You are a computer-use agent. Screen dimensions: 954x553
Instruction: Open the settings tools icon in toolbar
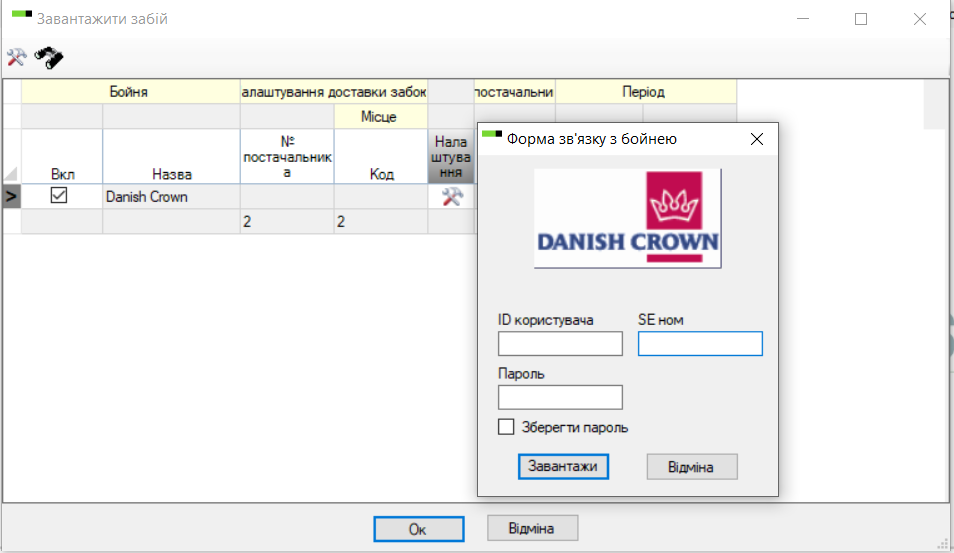(16, 58)
